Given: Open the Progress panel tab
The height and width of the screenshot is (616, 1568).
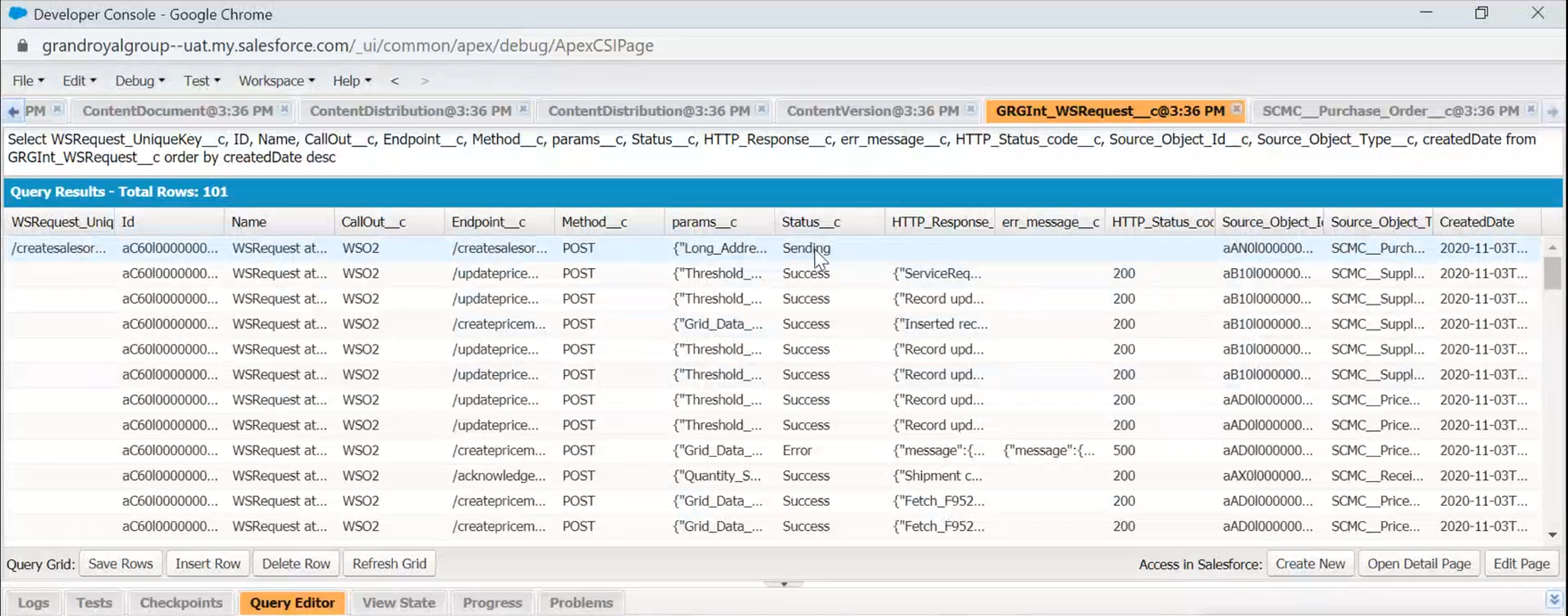Looking at the screenshot, I should pos(493,603).
